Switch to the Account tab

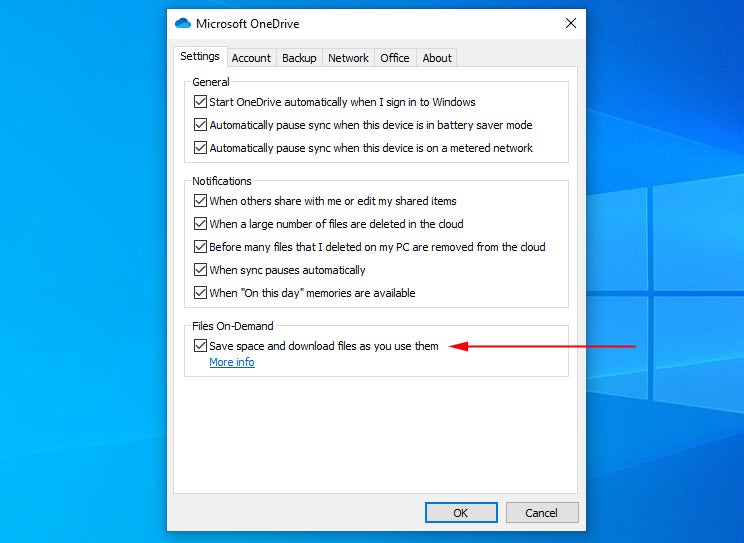(x=251, y=58)
